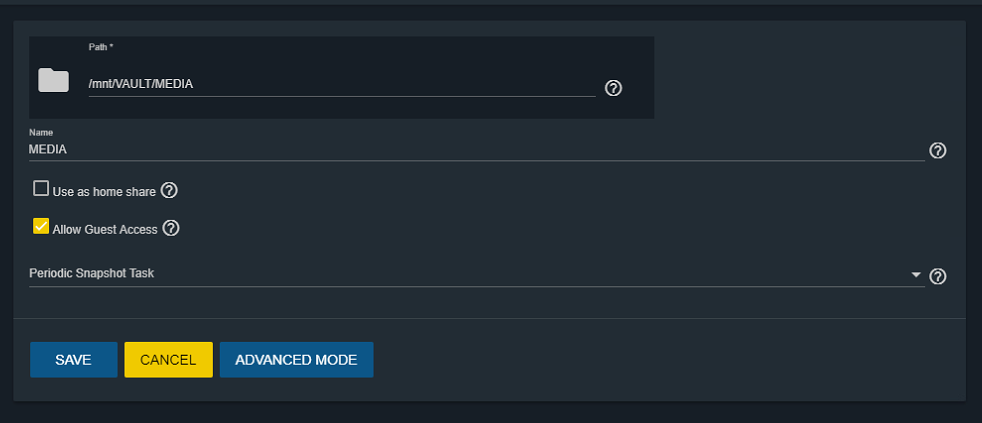Image resolution: width=982 pixels, height=423 pixels.
Task: Open the folder browser icon beside Path
Action: 53,80
